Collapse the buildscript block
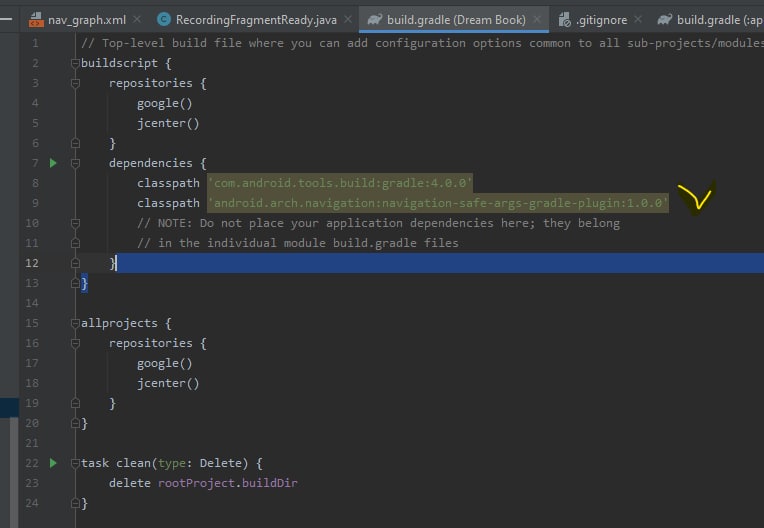The height and width of the screenshot is (528, 764). tap(75, 63)
